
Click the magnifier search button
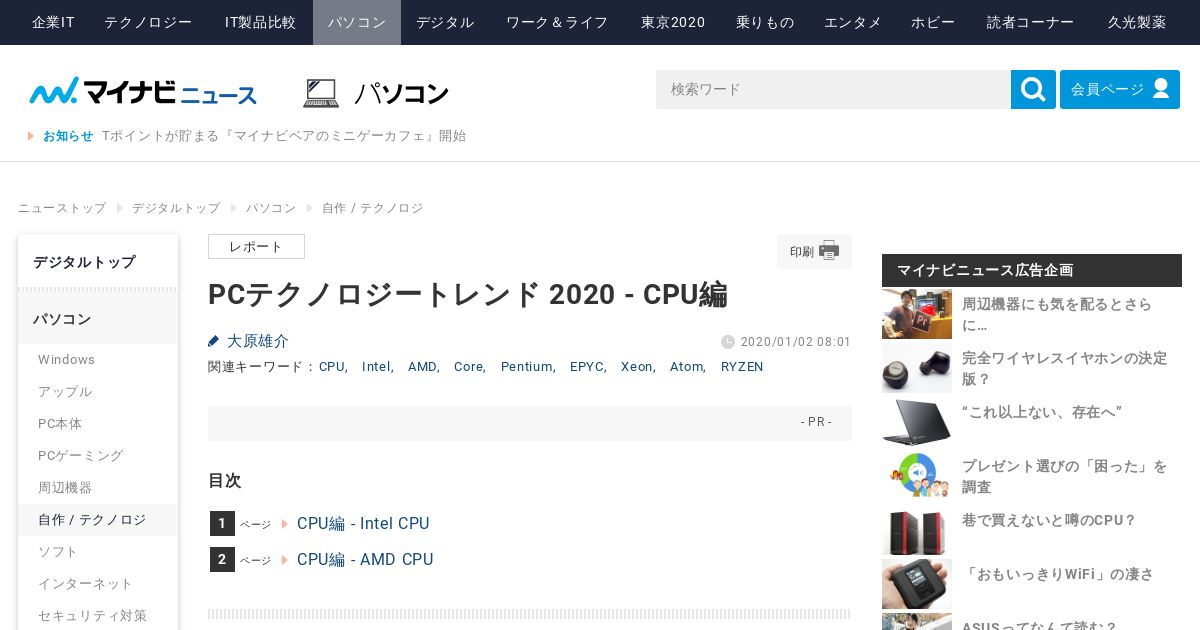point(1033,90)
